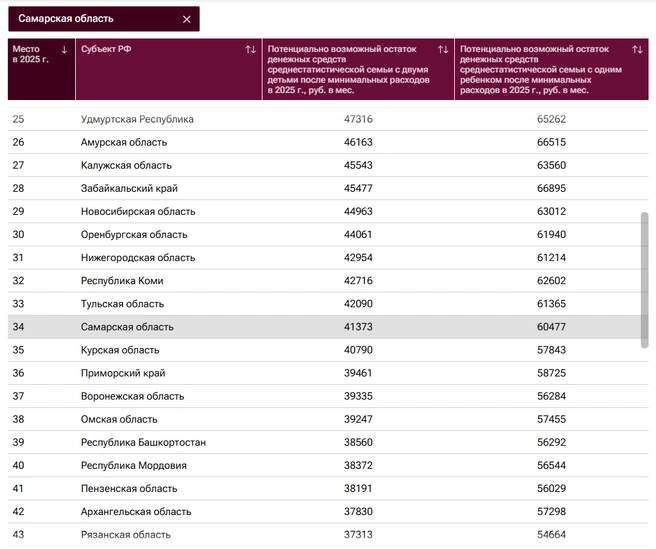Sort by Субъект РФ column arrows
The height and width of the screenshot is (549, 656).
(x=251, y=50)
